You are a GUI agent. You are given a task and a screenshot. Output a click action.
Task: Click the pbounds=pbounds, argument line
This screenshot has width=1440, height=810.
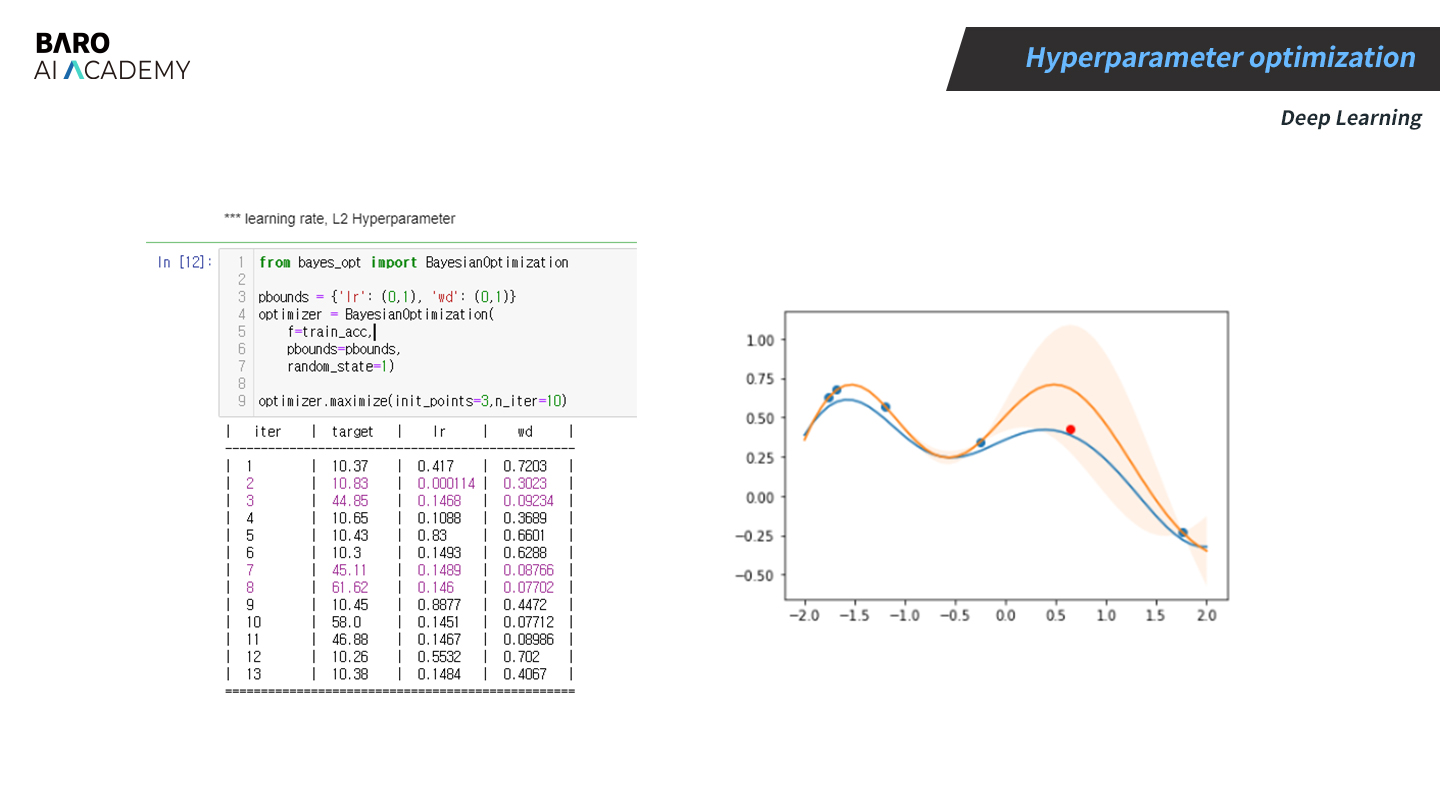(343, 349)
